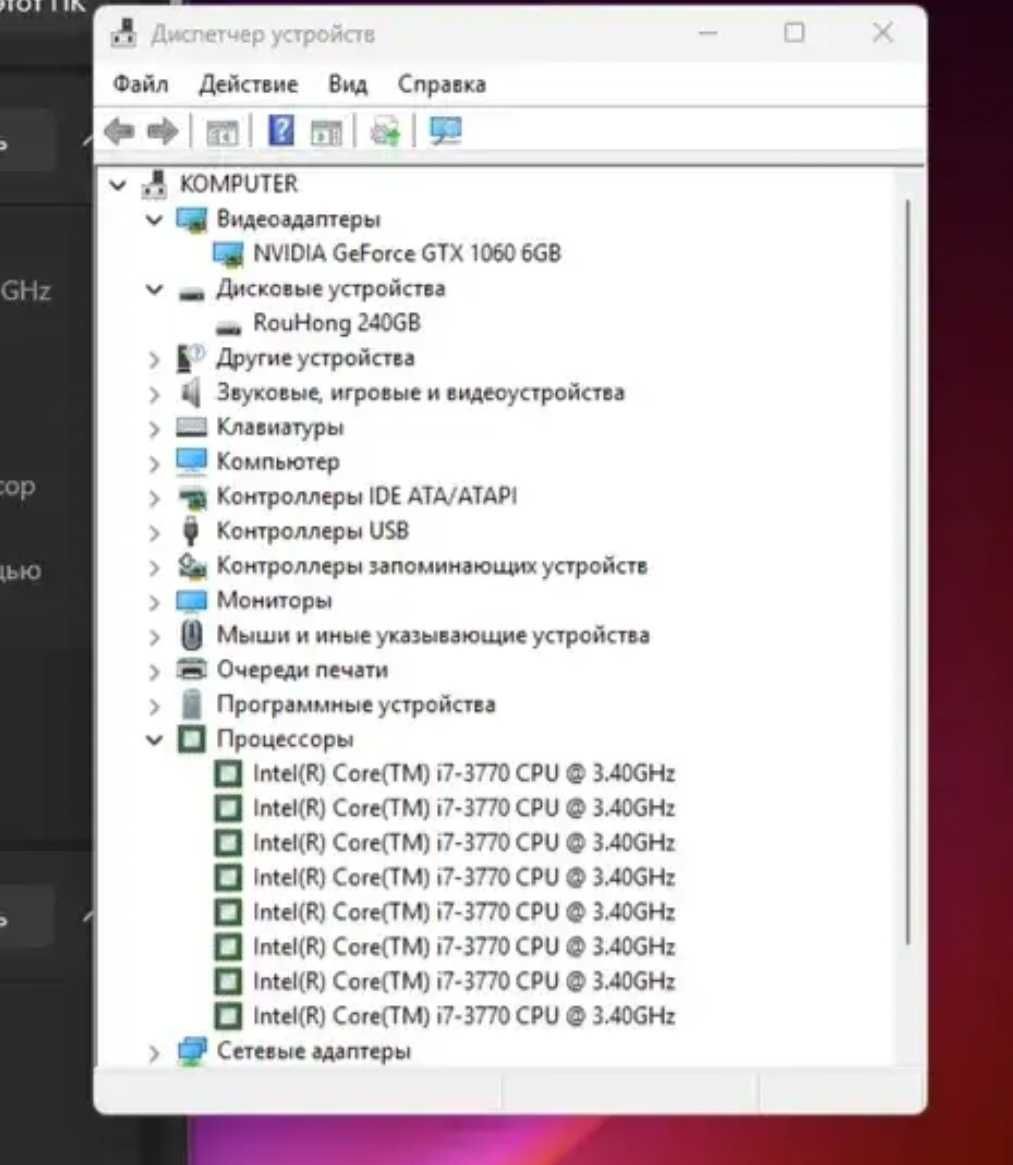Expand the Очереди печати branch
Screen dimensions: 1013x1165
tap(154, 672)
